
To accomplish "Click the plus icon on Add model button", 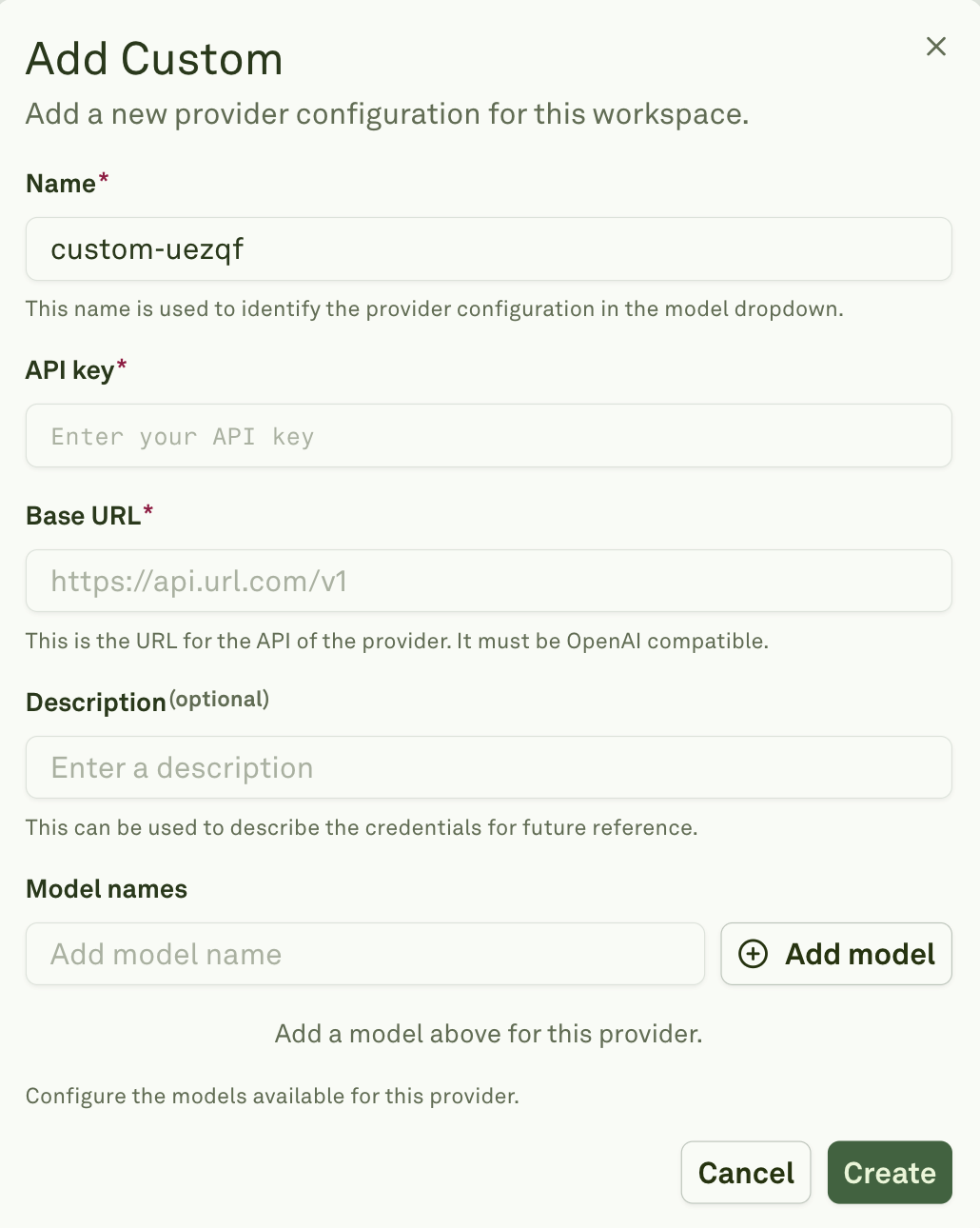I will tap(753, 954).
